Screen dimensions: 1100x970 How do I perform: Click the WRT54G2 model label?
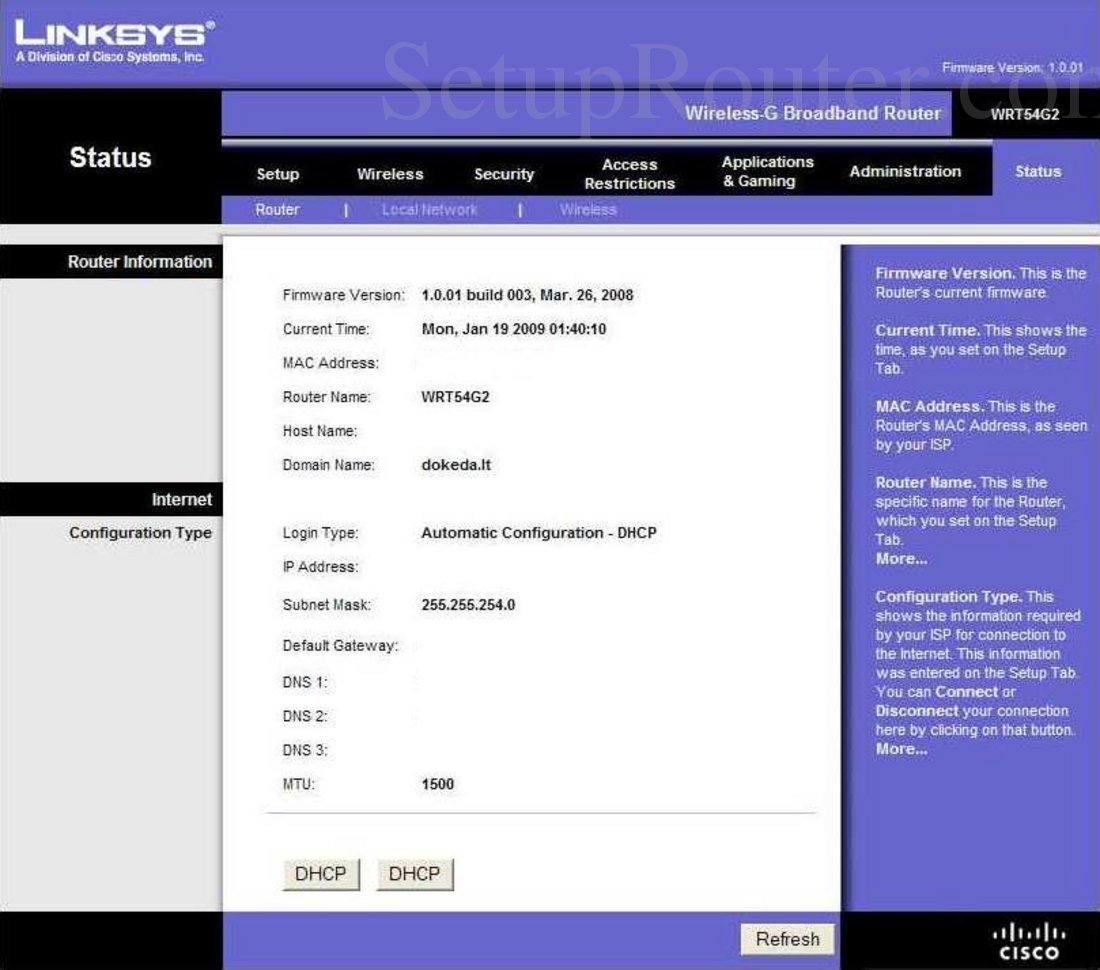tap(1028, 115)
